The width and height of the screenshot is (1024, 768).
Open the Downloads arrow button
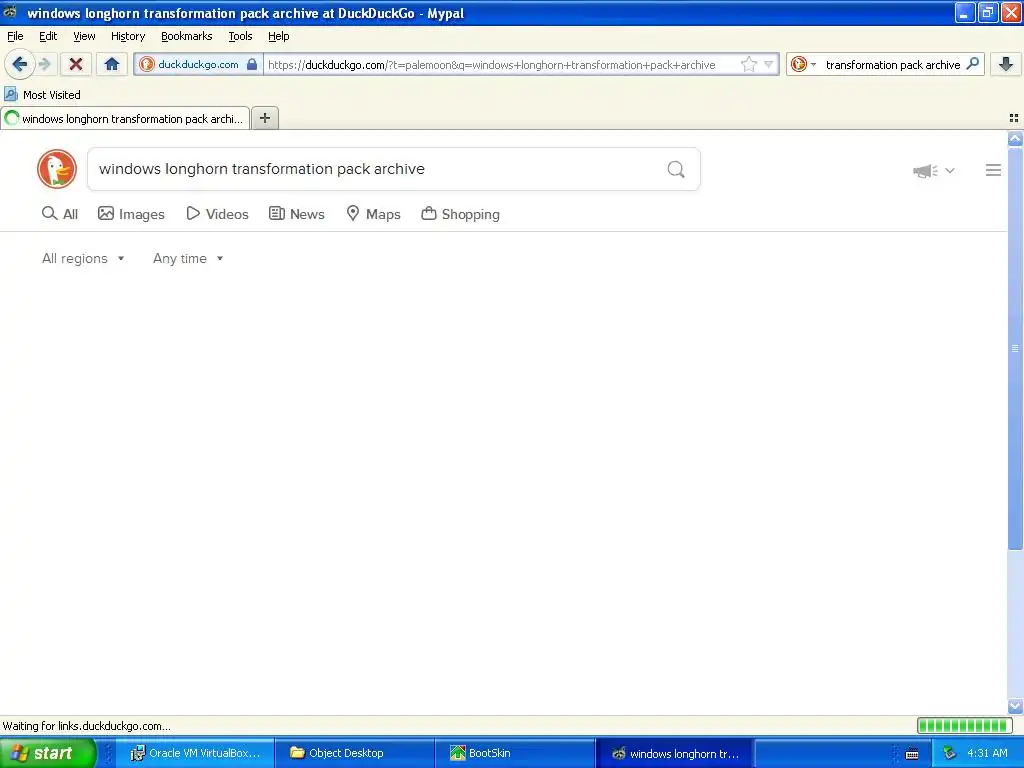tap(1006, 64)
